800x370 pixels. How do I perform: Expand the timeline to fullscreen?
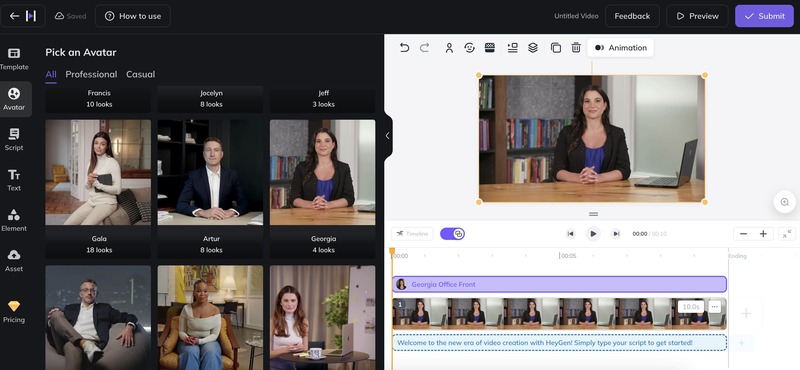[787, 234]
